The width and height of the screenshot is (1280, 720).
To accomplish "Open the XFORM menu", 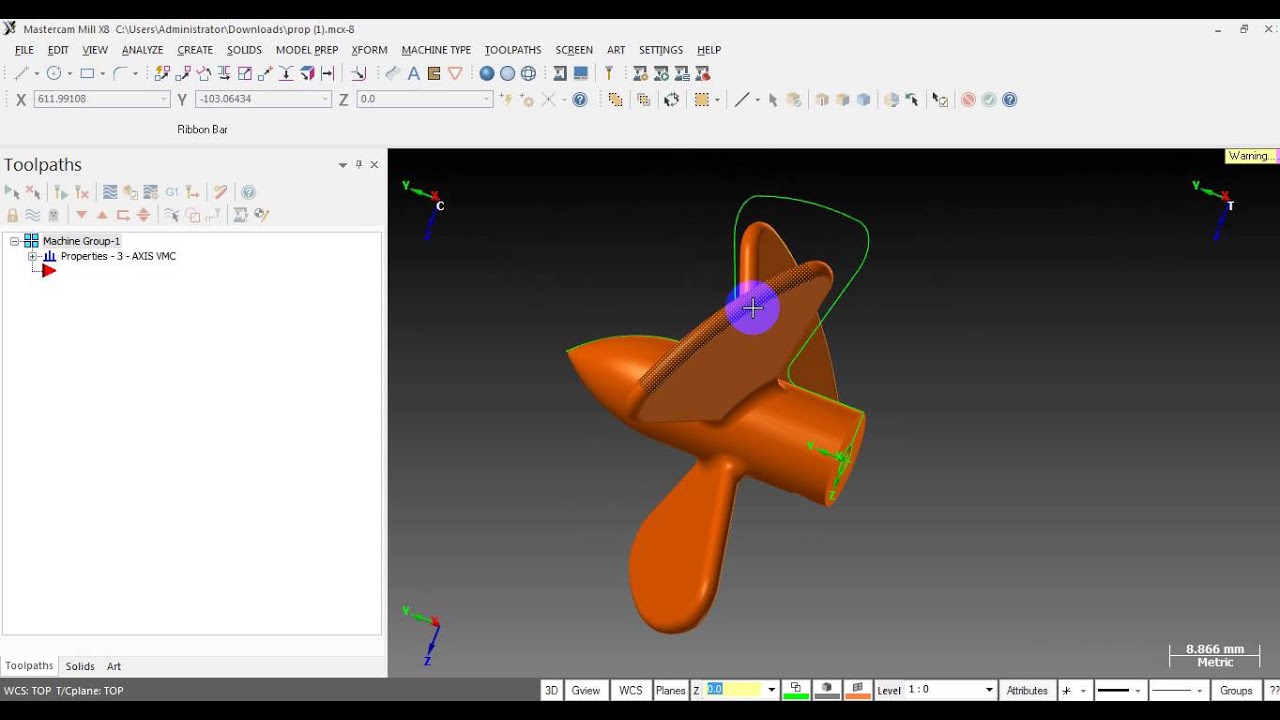I will (x=369, y=49).
